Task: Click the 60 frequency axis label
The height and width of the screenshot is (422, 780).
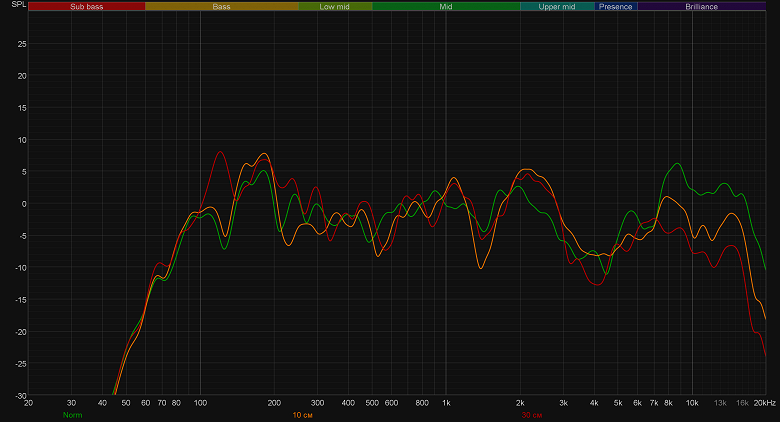Action: (x=145, y=403)
